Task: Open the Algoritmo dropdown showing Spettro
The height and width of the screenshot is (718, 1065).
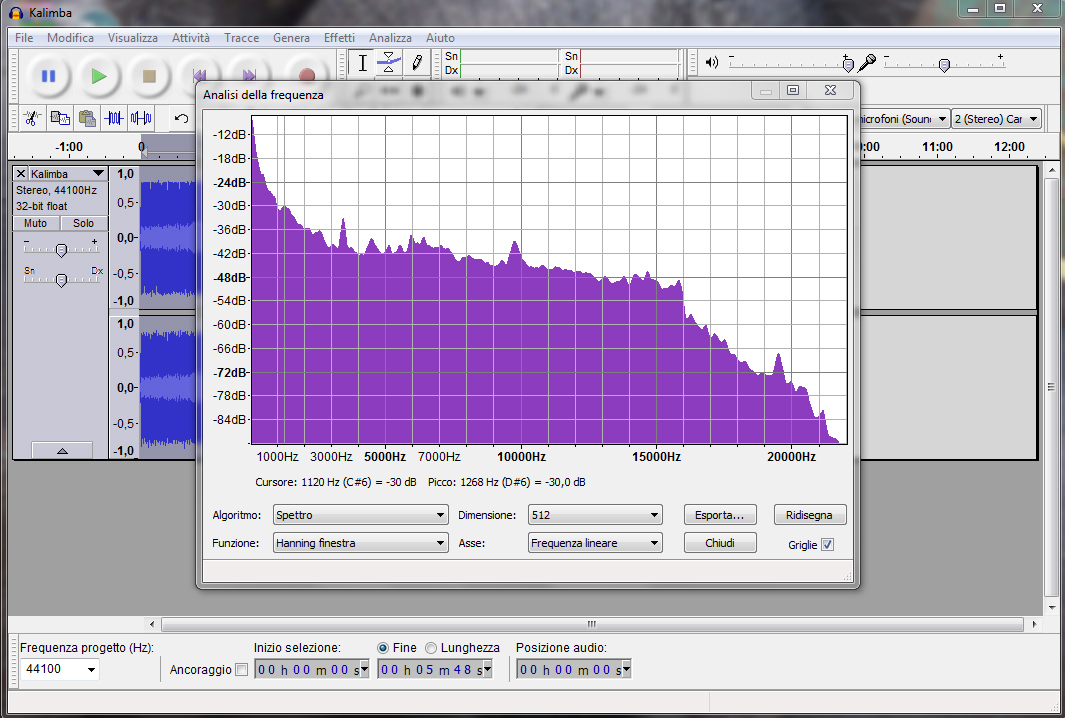Action: point(360,515)
